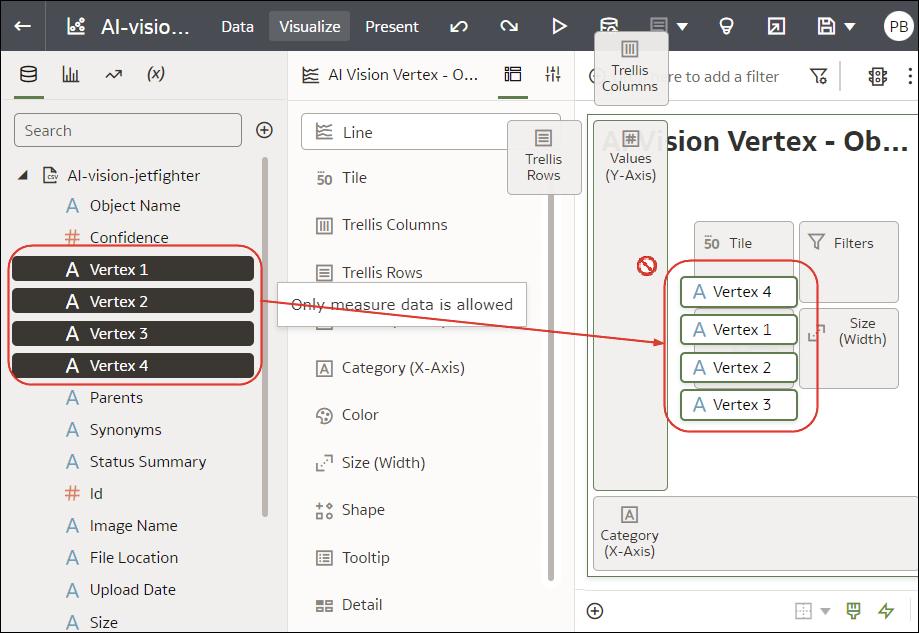Click the filter funnel icon in the filter bar

click(x=819, y=76)
